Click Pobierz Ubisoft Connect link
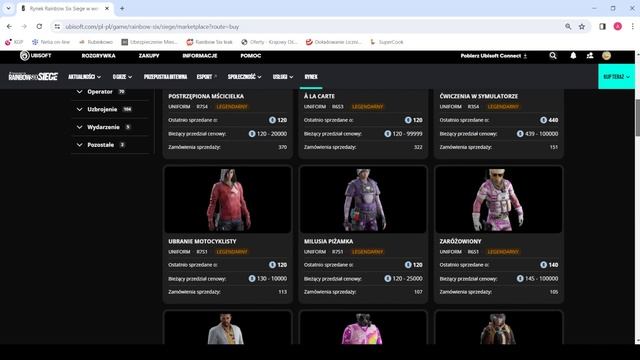Image resolution: width=640 pixels, height=360 pixels. click(494, 56)
